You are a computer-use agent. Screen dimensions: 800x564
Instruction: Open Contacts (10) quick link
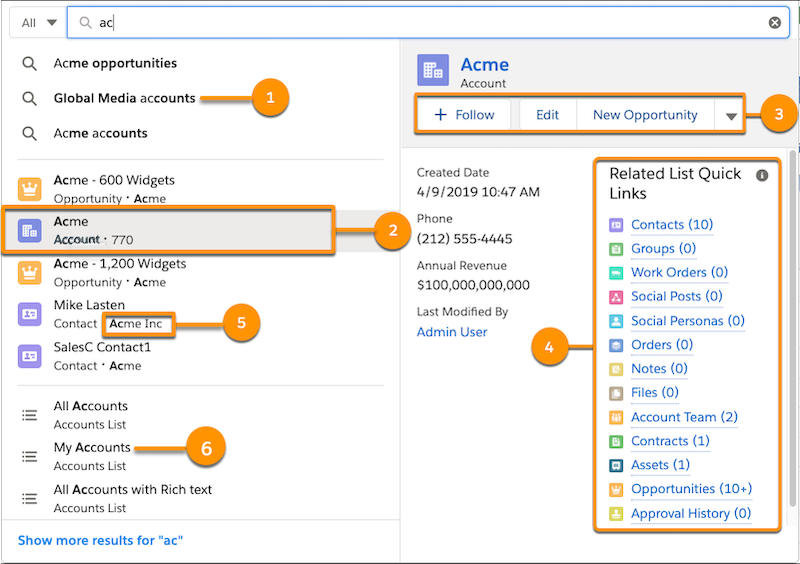click(672, 225)
